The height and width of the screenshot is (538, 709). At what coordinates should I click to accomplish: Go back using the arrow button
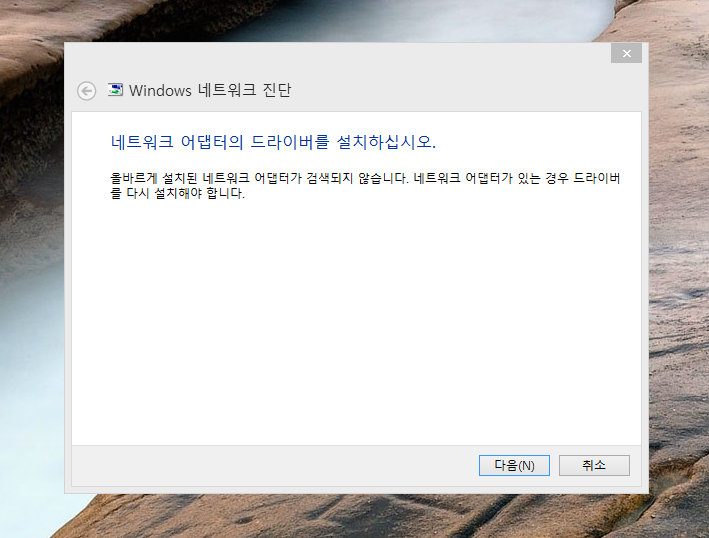(x=86, y=91)
